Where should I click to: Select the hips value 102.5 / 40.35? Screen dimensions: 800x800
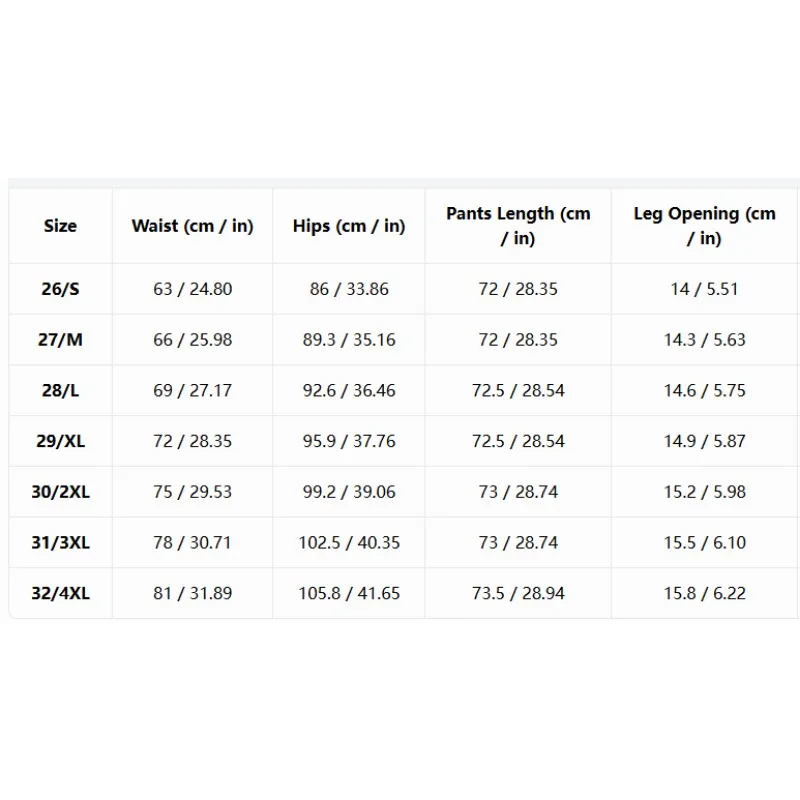[349, 542]
